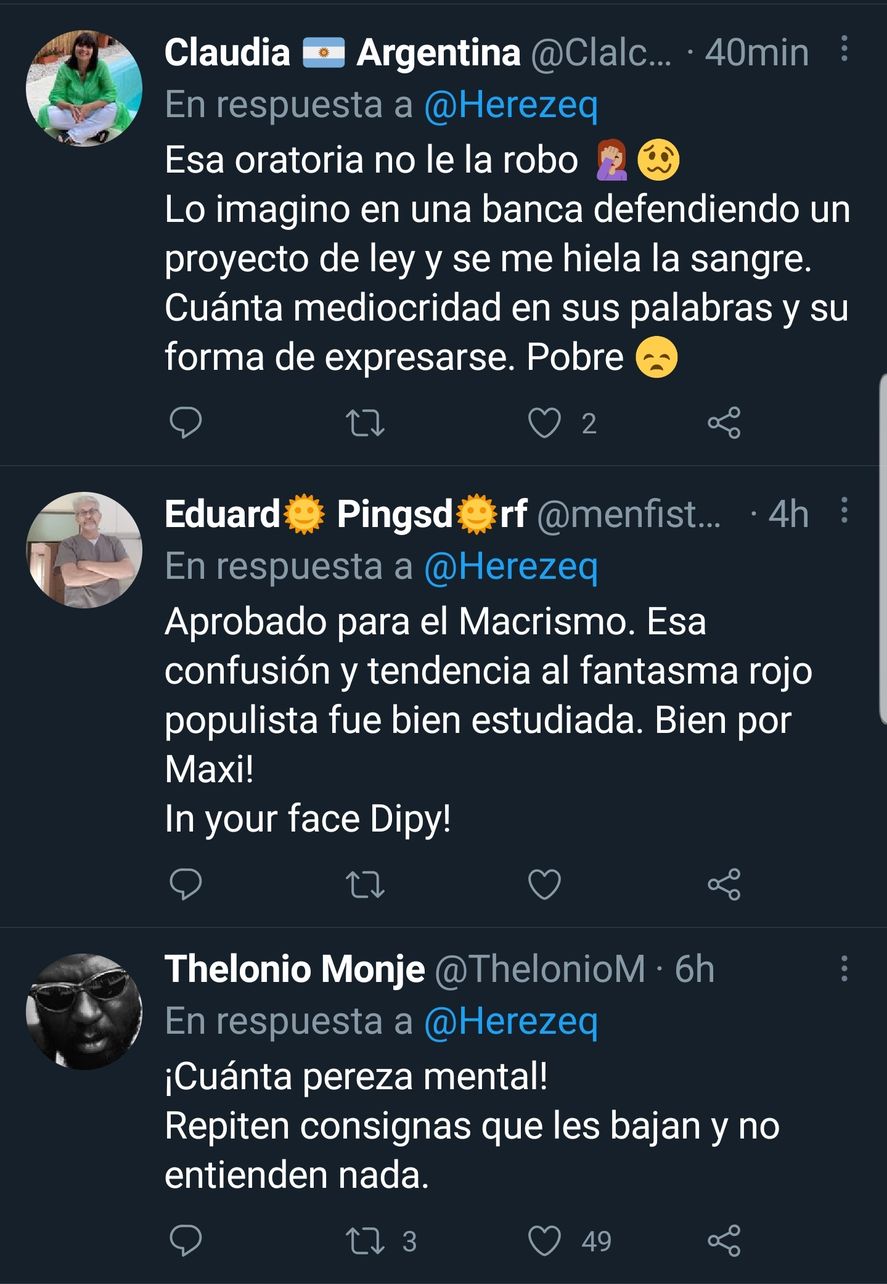Open Thelonio Monje's profile avatar

[84, 1010]
